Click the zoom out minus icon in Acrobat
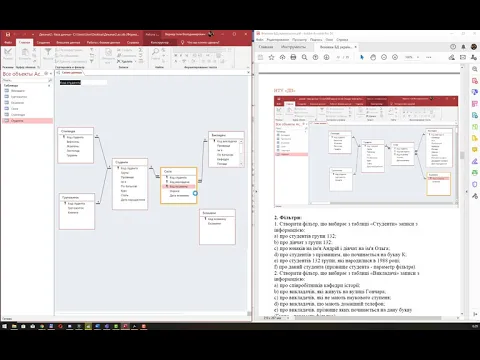The width and height of the screenshot is (480, 360). click(384, 57)
